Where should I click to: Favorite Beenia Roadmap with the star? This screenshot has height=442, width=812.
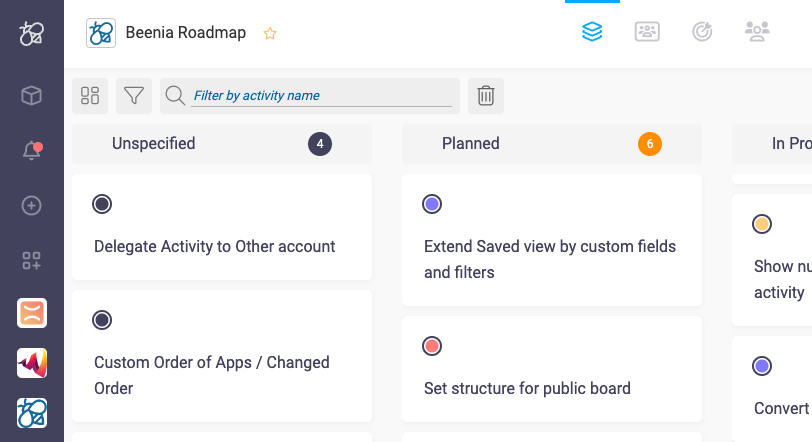[x=270, y=34]
